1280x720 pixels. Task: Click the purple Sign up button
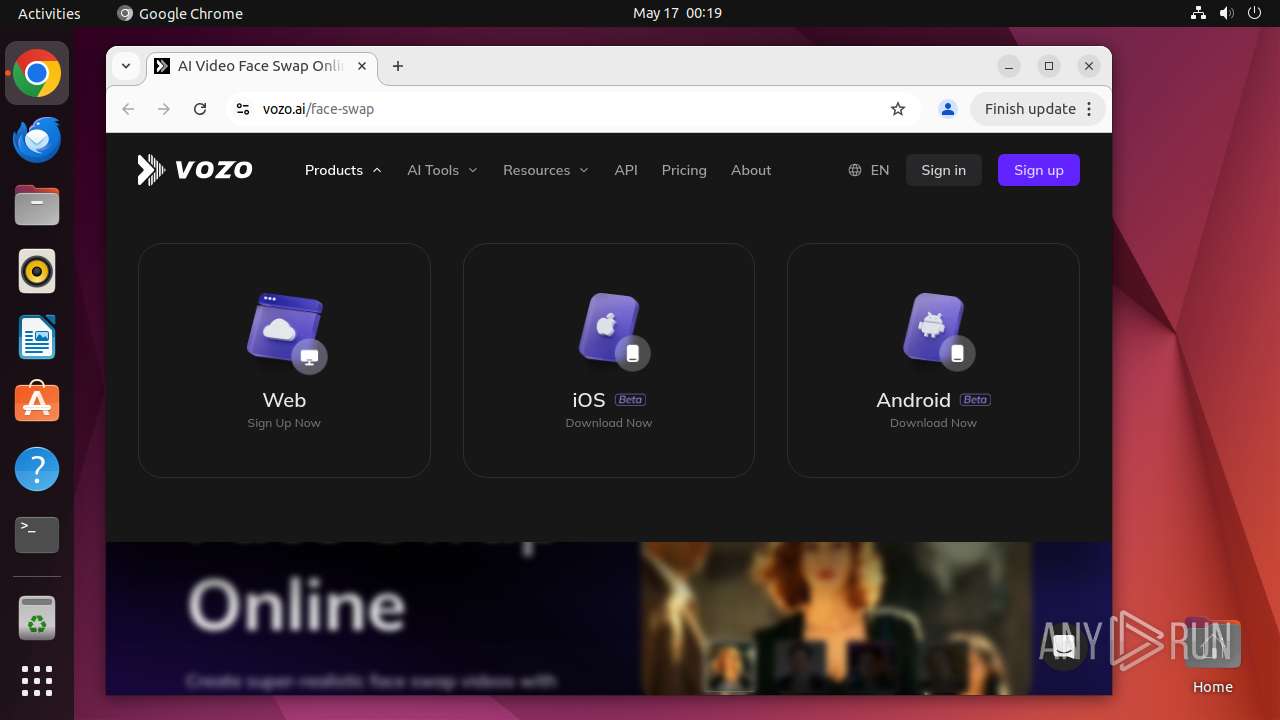point(1039,170)
